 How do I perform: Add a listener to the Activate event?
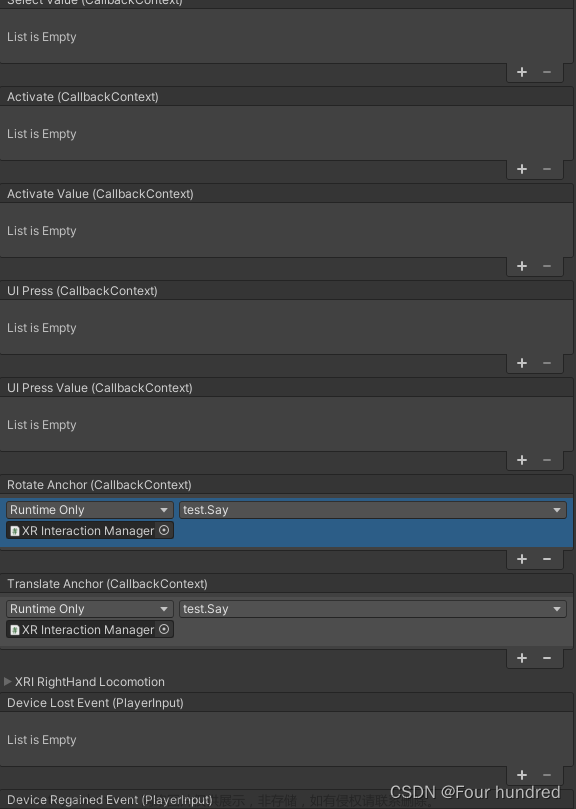520,168
